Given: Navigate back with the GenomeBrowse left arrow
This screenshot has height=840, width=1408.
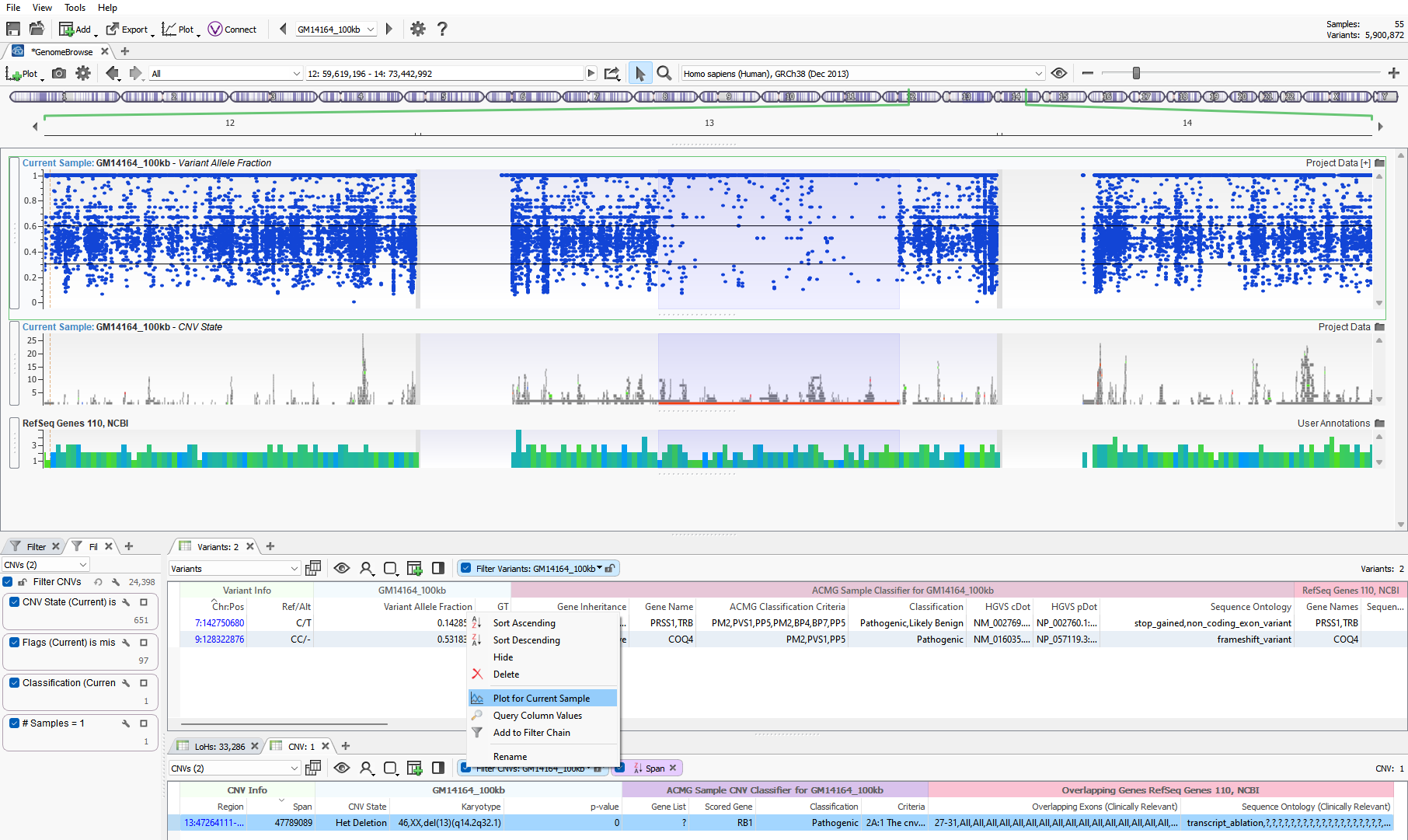Looking at the screenshot, I should 113,73.
